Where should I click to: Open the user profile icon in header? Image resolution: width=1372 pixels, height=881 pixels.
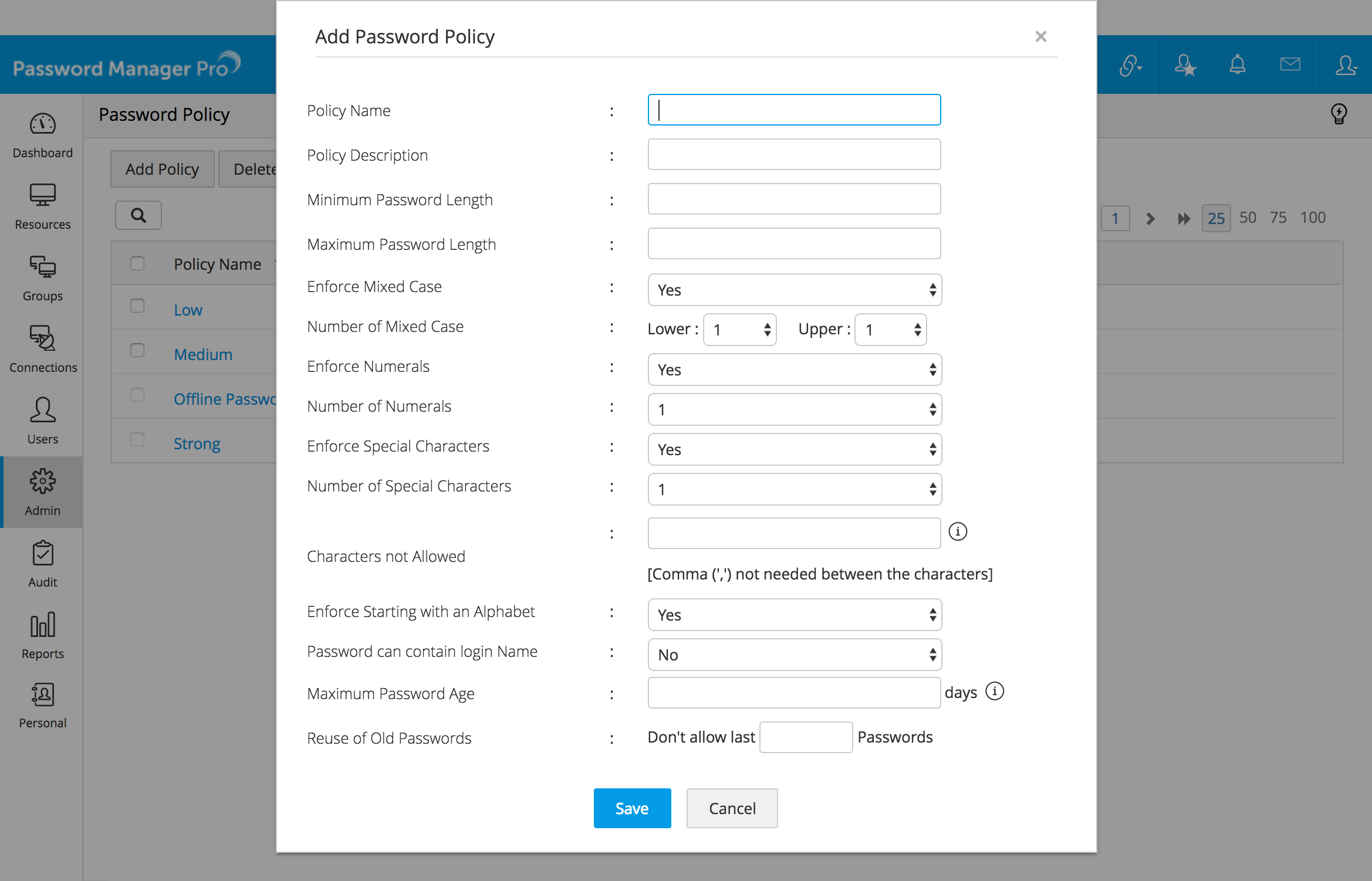(1346, 65)
